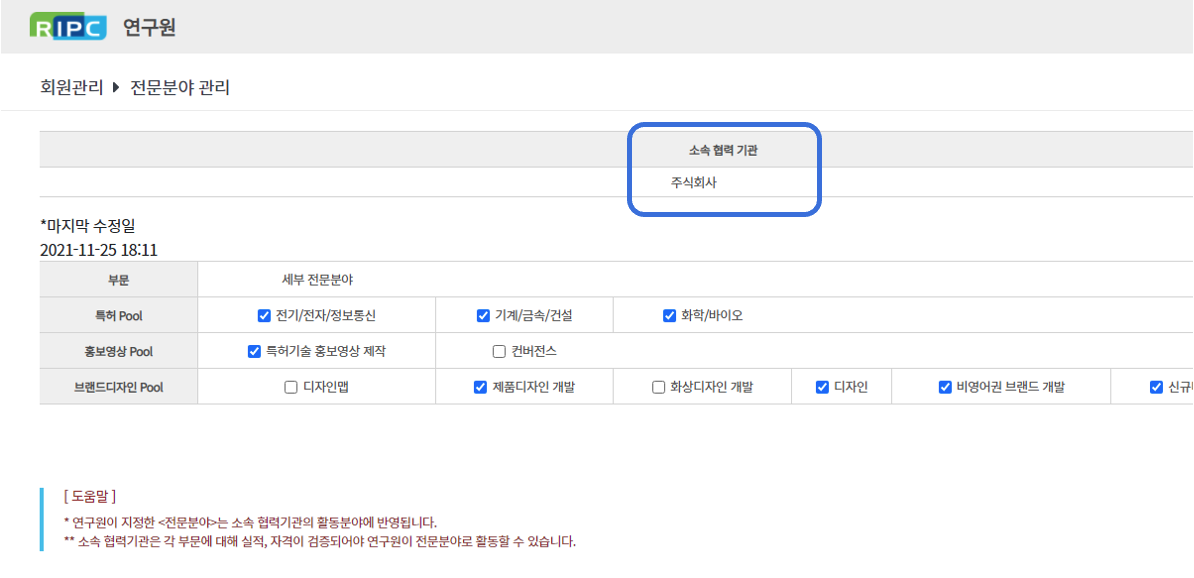This screenshot has width=1194, height=578.
Task: Uncheck the 디자인 checkbox
Action: click(822, 387)
